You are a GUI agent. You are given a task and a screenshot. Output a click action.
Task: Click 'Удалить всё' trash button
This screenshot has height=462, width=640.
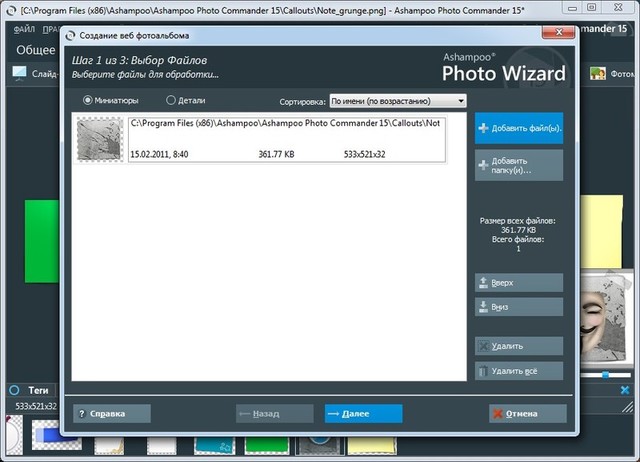pyautogui.click(x=519, y=371)
